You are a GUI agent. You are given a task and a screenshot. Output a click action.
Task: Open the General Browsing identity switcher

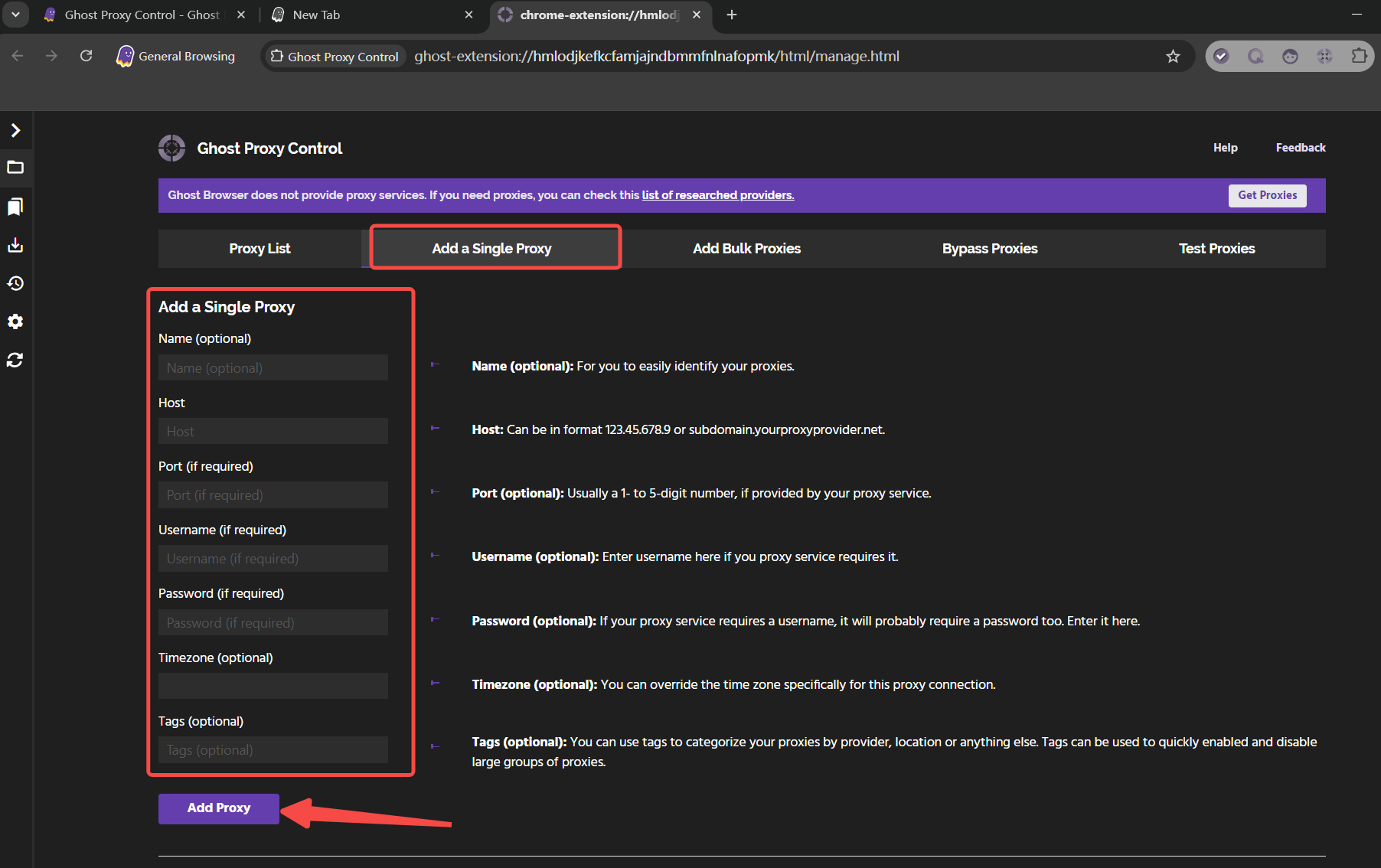pyautogui.click(x=176, y=56)
